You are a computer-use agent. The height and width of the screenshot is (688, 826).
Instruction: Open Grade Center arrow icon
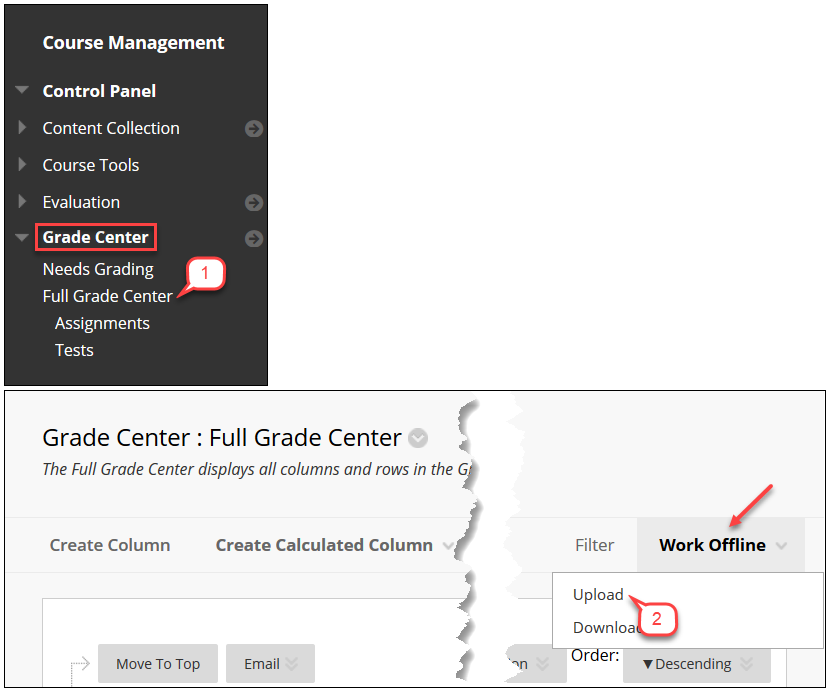pyautogui.click(x=254, y=239)
